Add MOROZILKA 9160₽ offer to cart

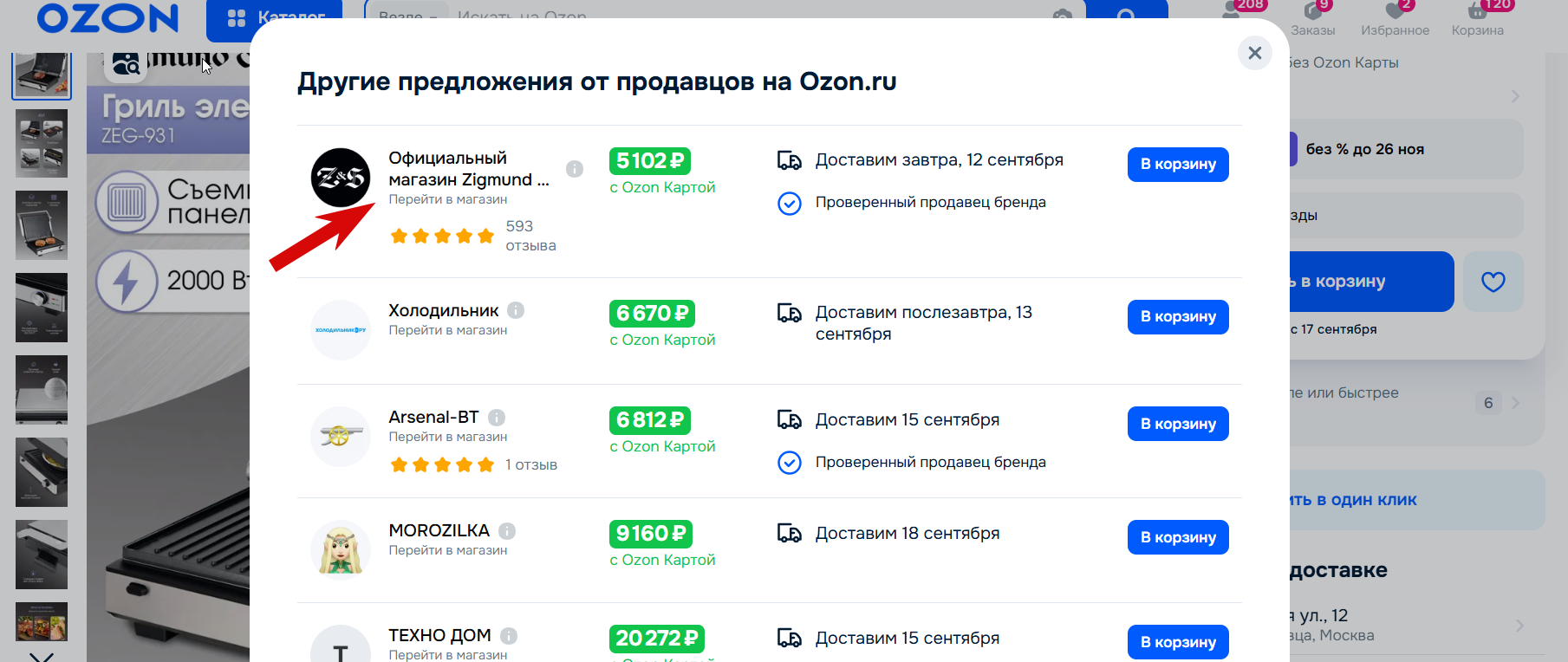1178,537
